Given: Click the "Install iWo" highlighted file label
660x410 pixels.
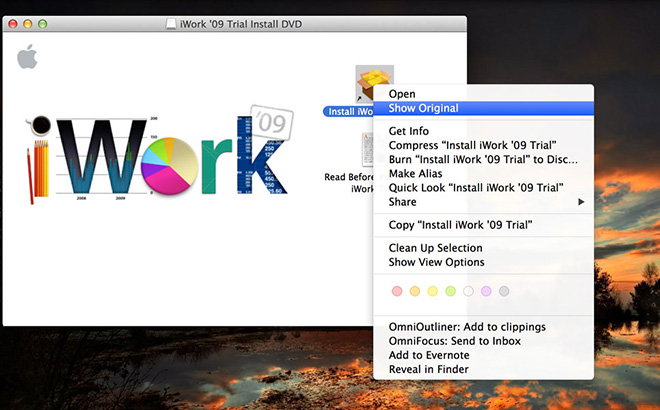Looking at the screenshot, I should [349, 112].
